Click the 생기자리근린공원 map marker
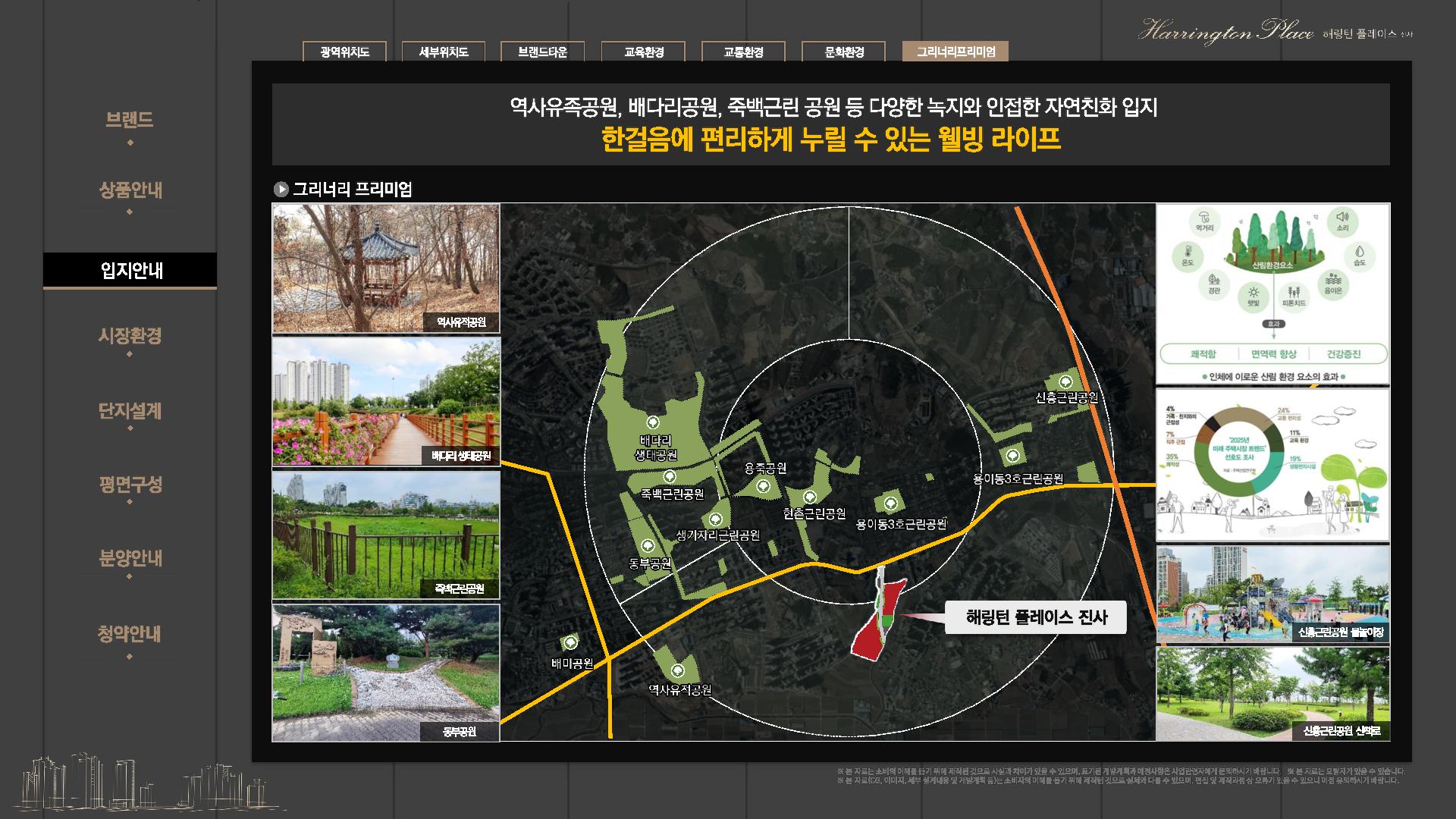The image size is (1456, 819). 715,519
